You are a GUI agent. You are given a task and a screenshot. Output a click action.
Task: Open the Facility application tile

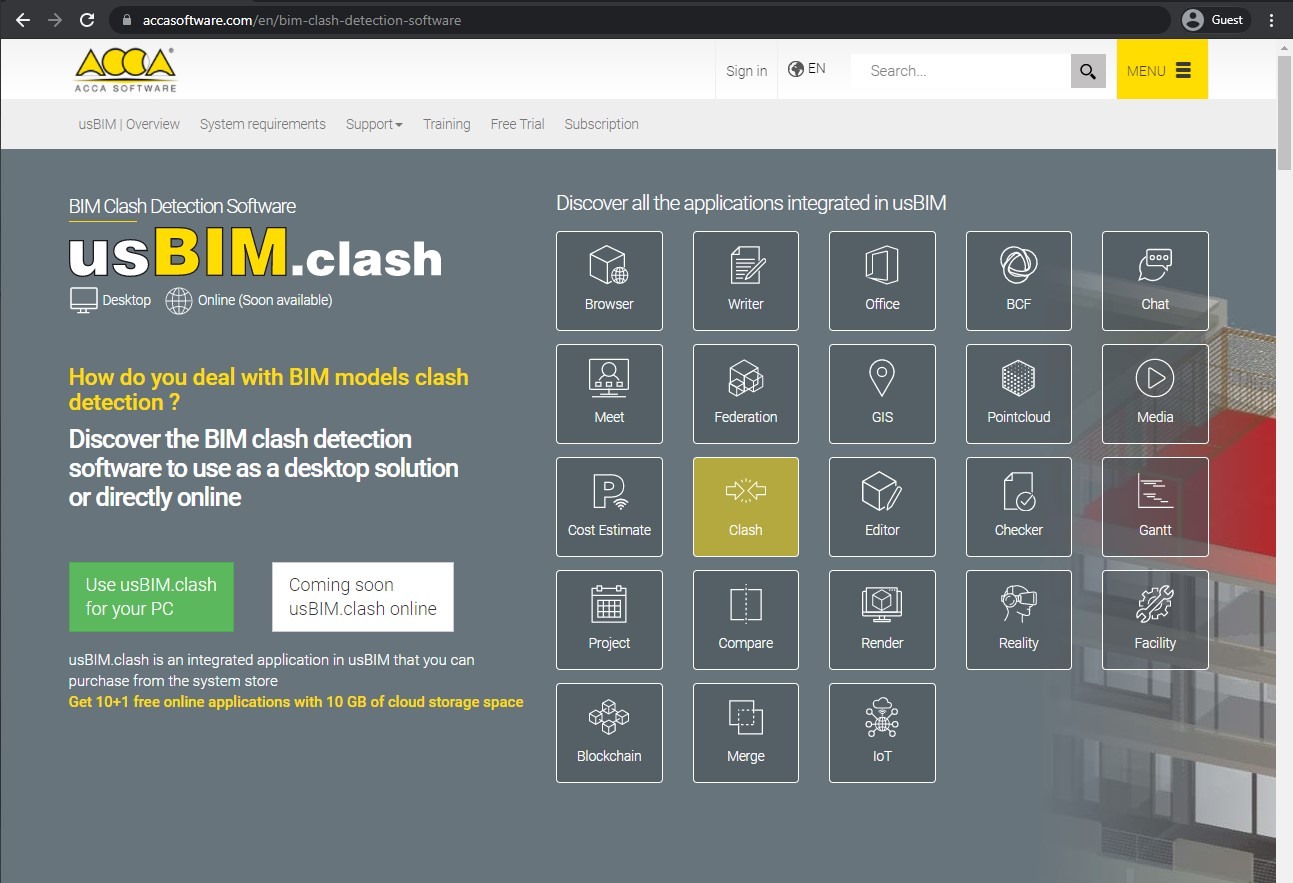click(1155, 620)
